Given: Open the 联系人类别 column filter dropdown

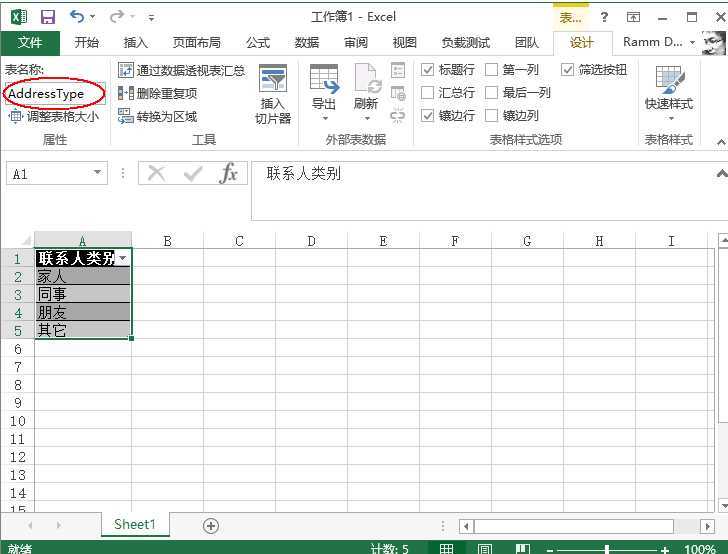Looking at the screenshot, I should 123,258.
